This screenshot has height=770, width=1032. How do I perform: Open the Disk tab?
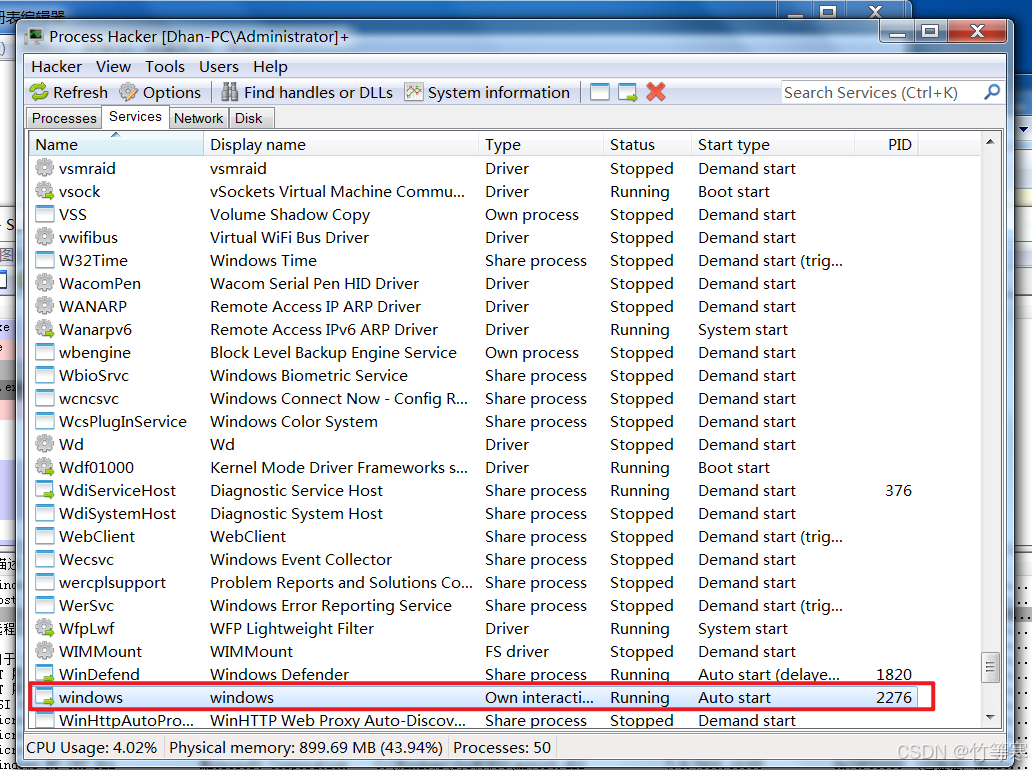(249, 118)
